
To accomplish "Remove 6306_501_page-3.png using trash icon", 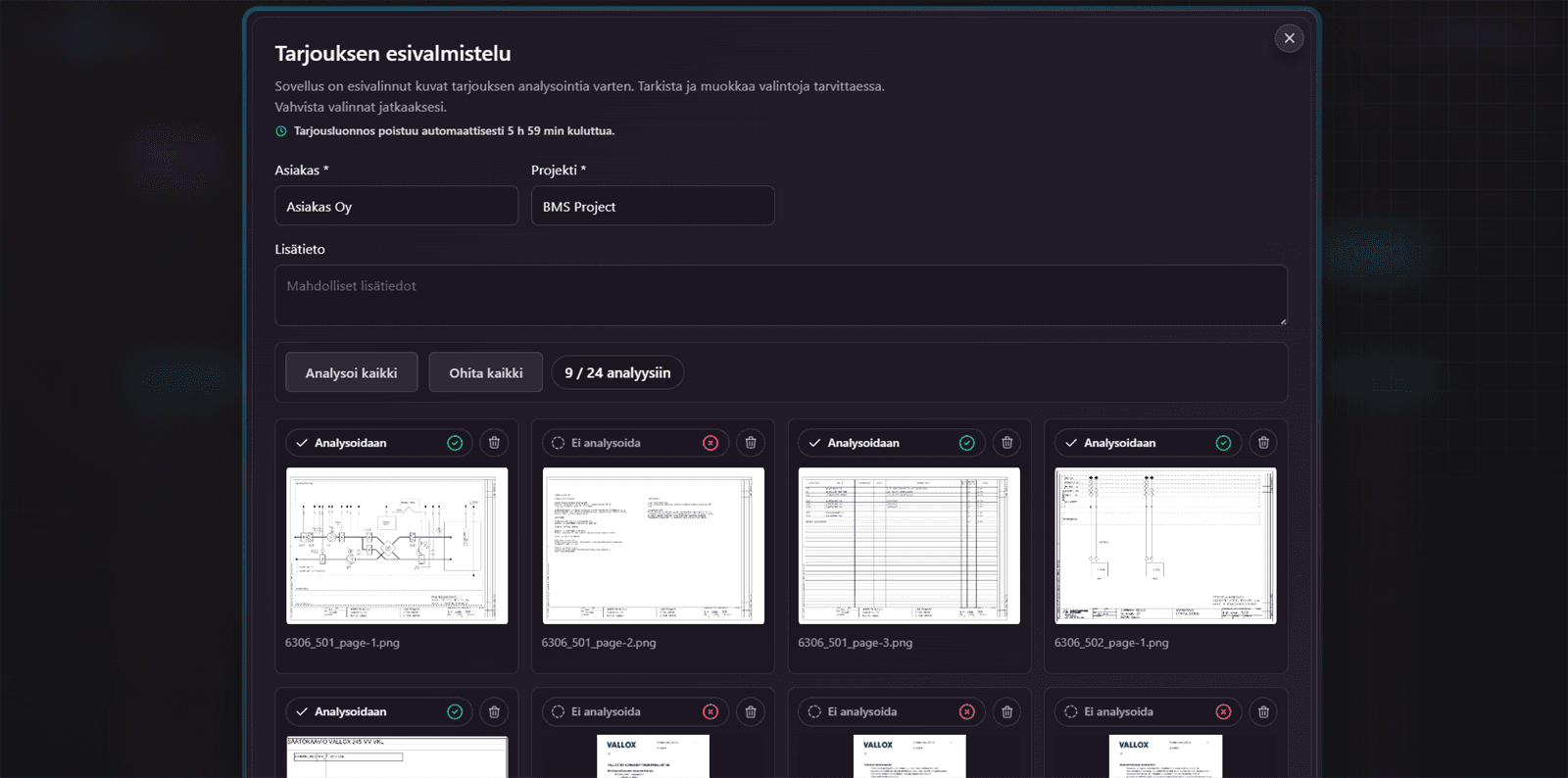I will (1006, 443).
